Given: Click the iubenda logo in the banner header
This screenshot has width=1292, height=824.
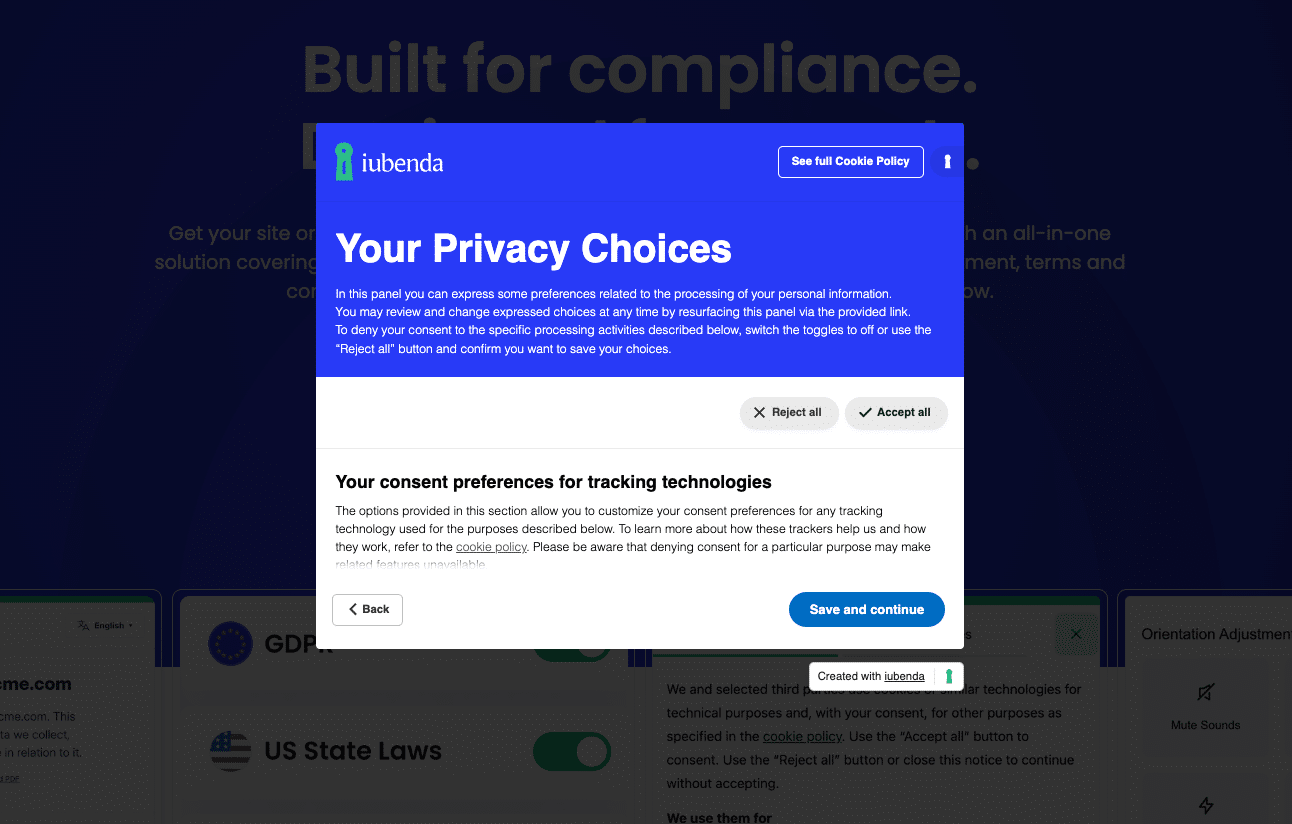Looking at the screenshot, I should click(x=389, y=161).
